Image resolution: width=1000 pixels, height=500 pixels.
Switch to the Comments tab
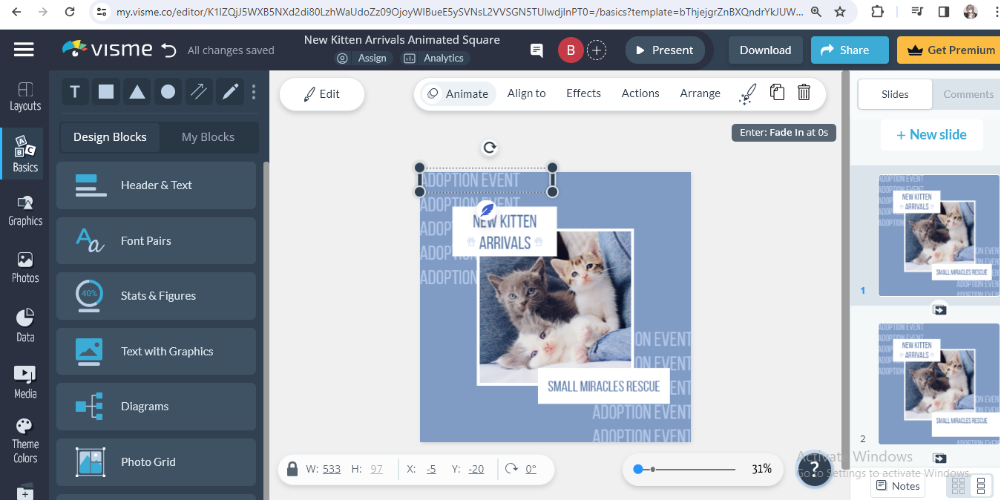[968, 94]
